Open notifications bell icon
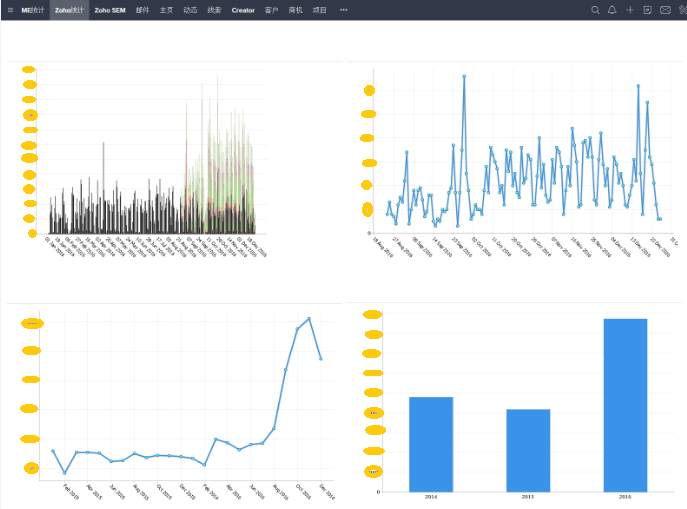This screenshot has height=509, width=687. (x=612, y=10)
